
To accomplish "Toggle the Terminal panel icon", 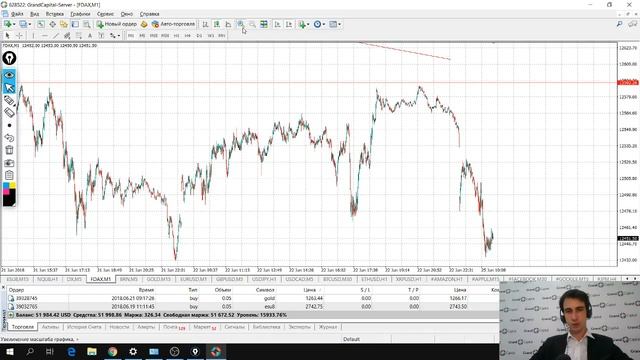I will 75,24.
